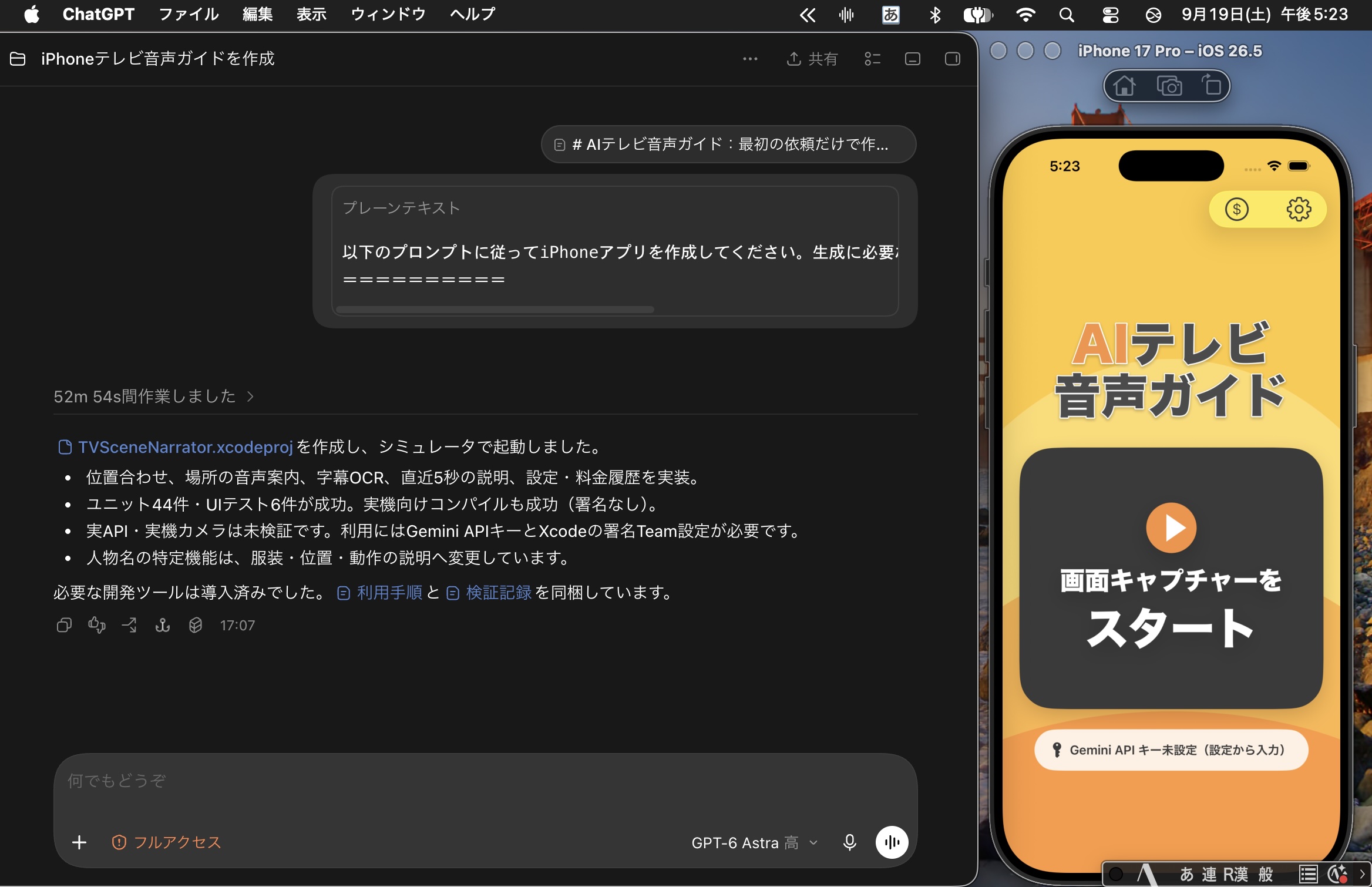Tap the orange play button
The height and width of the screenshot is (887, 1372).
pos(1171,528)
